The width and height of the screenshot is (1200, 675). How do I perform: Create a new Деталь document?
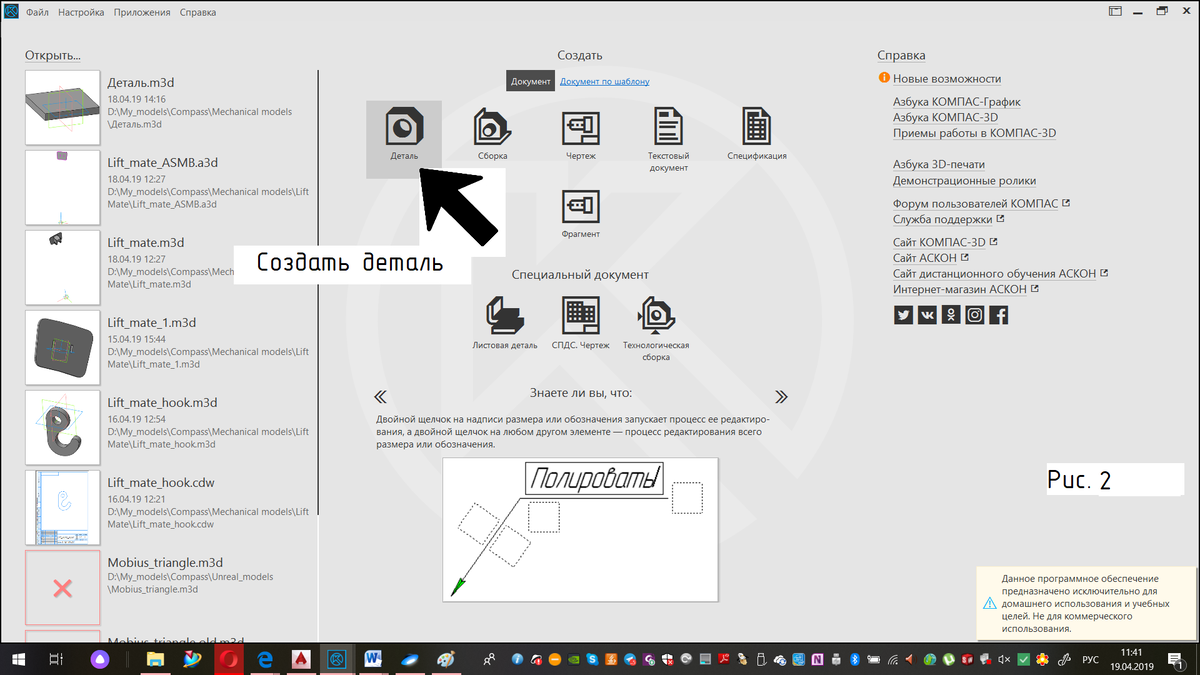coord(404,139)
